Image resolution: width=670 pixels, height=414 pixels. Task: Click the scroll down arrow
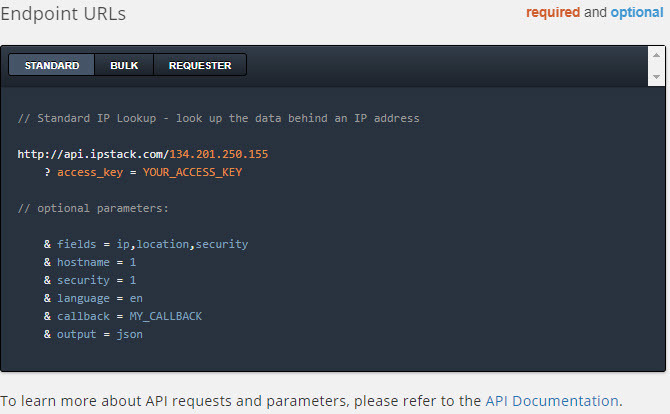tap(656, 77)
